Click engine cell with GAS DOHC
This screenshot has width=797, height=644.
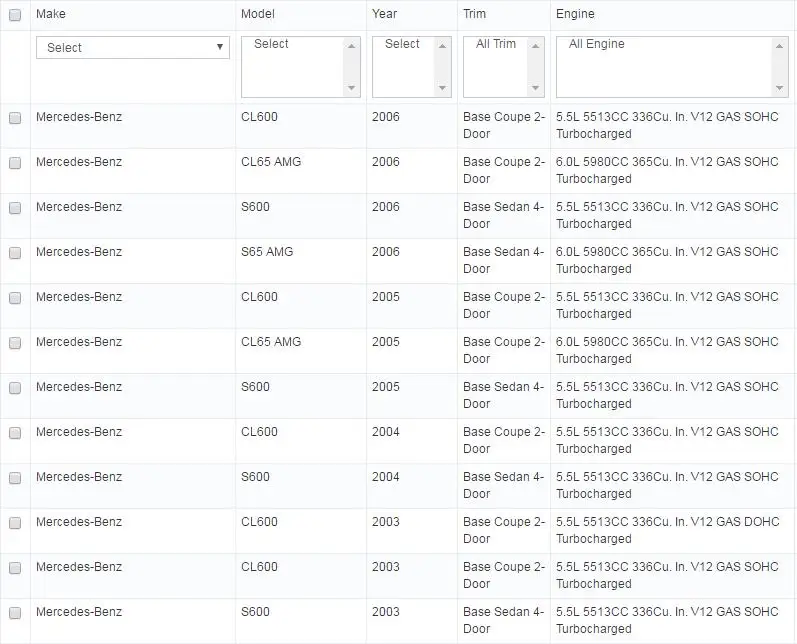click(667, 530)
